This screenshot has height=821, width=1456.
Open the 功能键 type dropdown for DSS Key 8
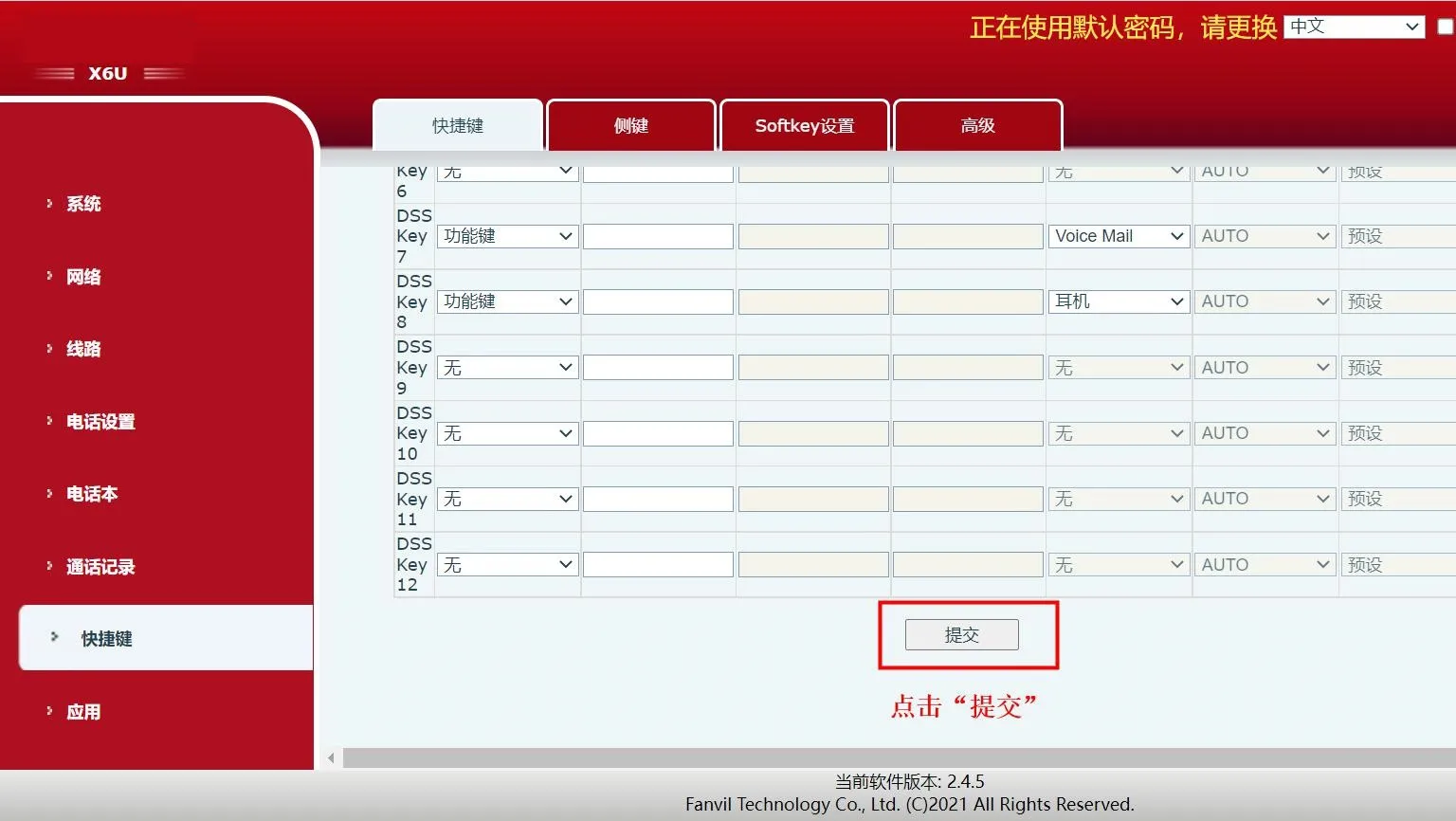click(507, 301)
